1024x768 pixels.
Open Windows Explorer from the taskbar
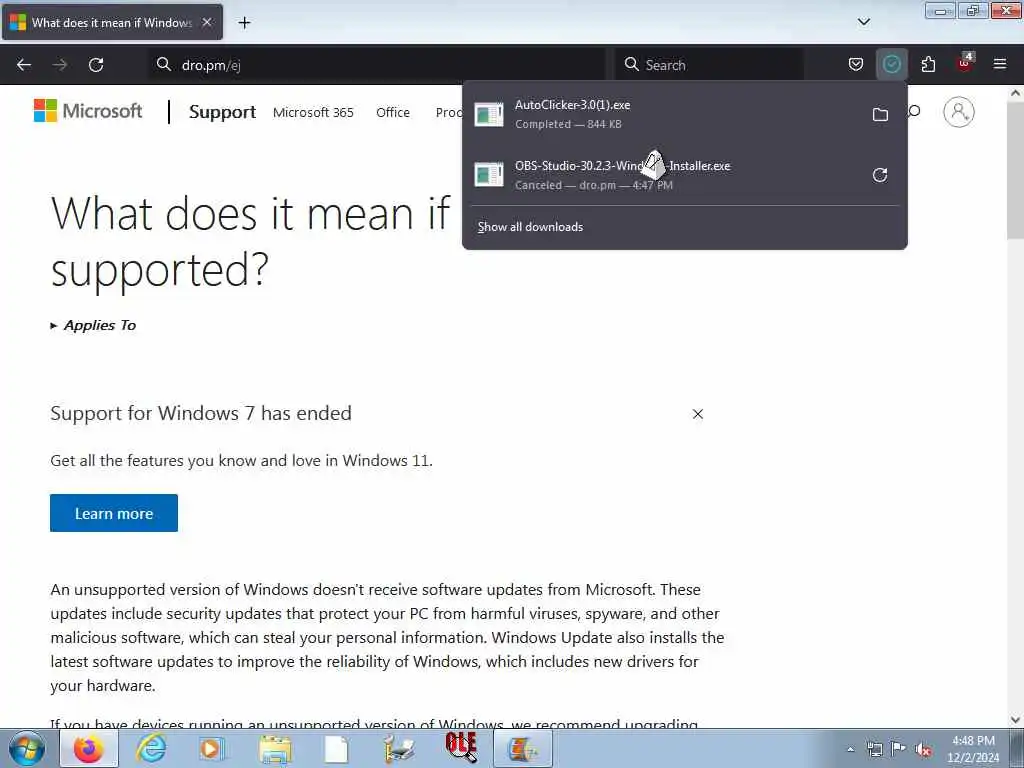pos(275,748)
